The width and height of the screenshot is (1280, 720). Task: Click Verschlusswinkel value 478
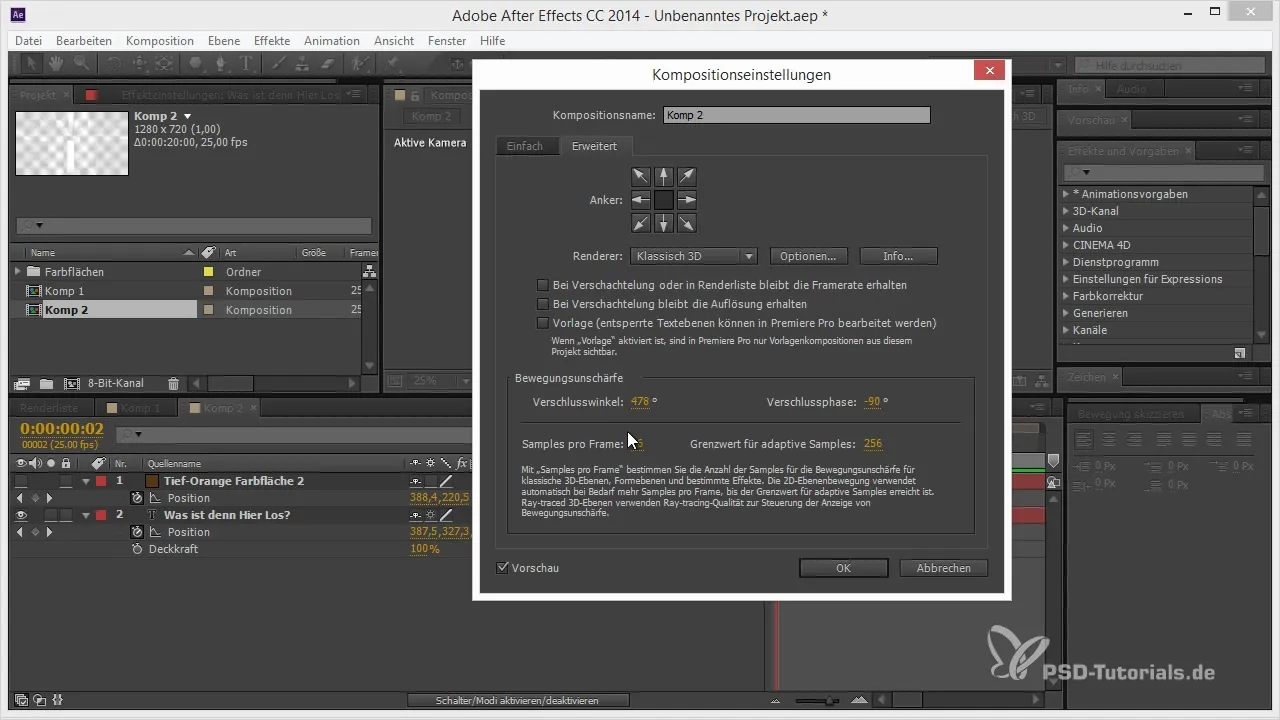[640, 402]
